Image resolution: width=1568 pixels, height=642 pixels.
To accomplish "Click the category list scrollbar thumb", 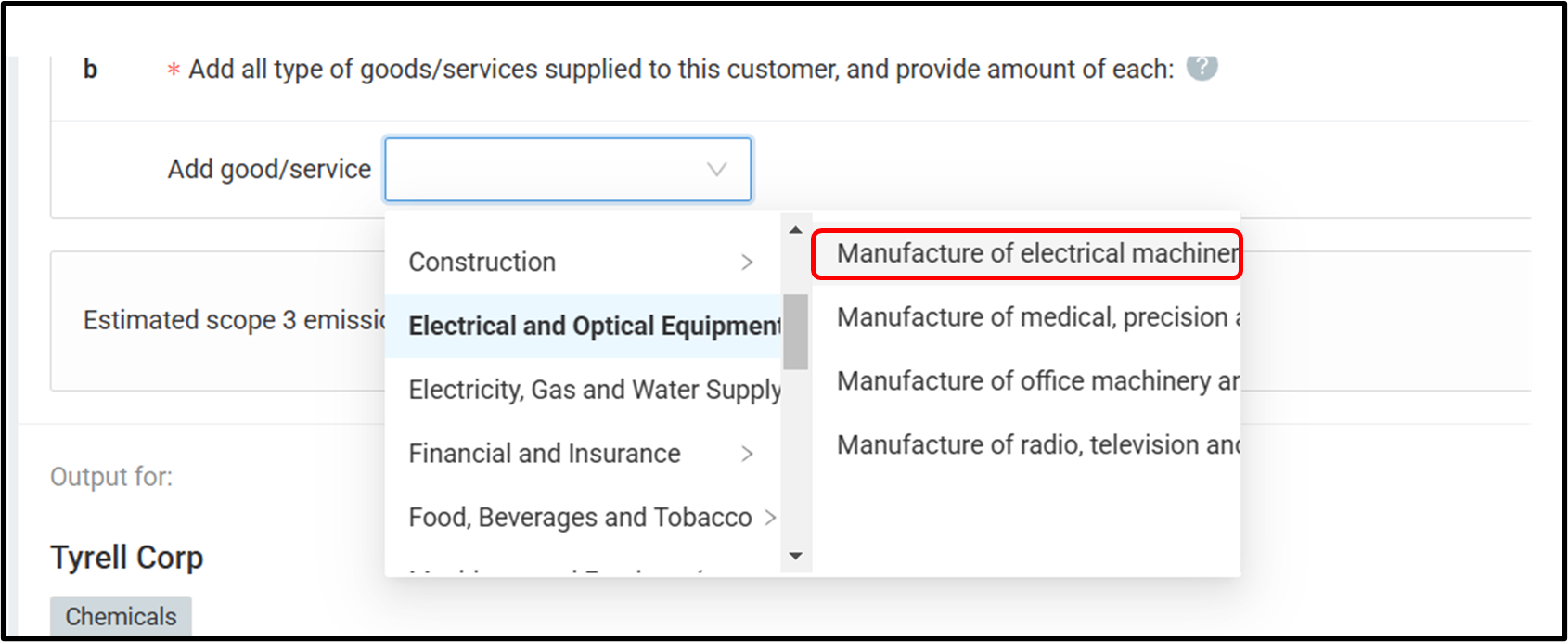I will [x=795, y=331].
